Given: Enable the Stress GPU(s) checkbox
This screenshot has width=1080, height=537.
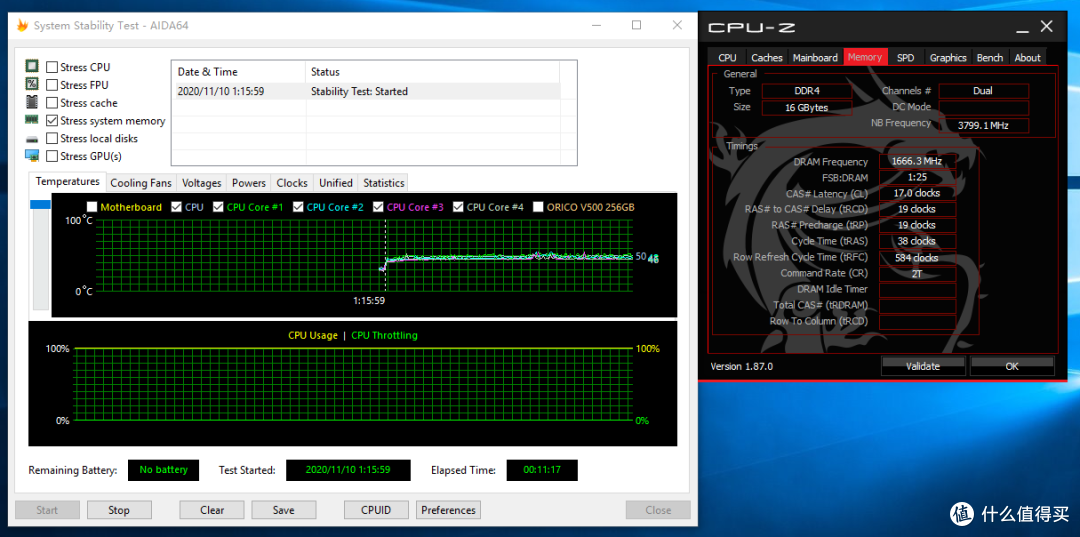Looking at the screenshot, I should [52, 156].
